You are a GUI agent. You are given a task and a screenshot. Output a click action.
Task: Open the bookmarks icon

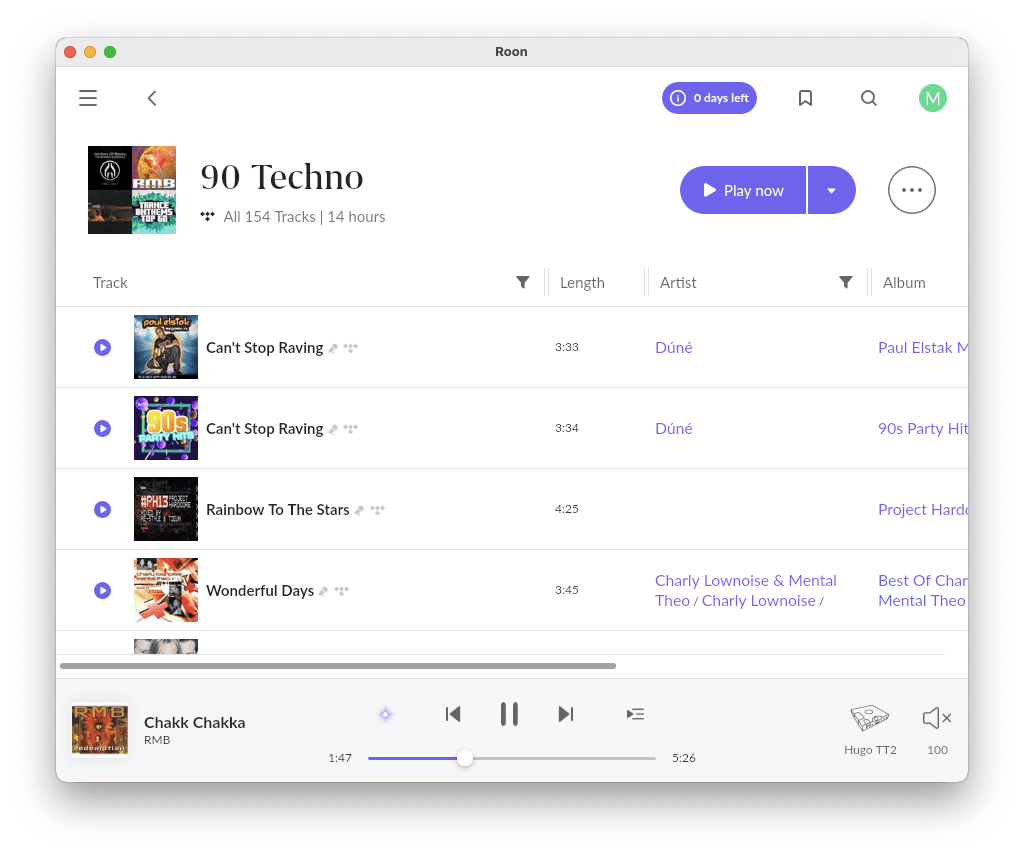click(805, 98)
